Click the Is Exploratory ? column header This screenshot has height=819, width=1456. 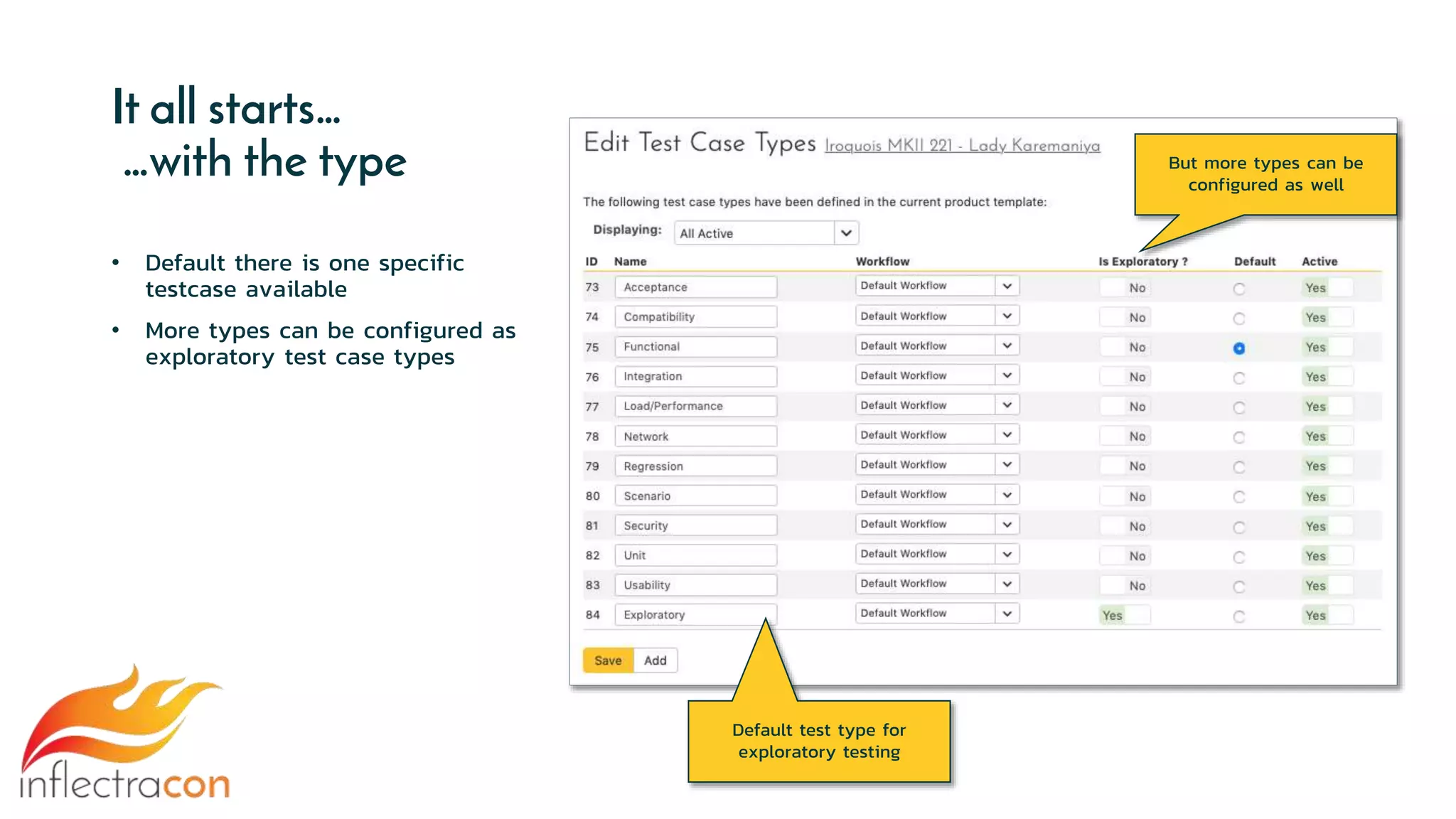click(1143, 262)
